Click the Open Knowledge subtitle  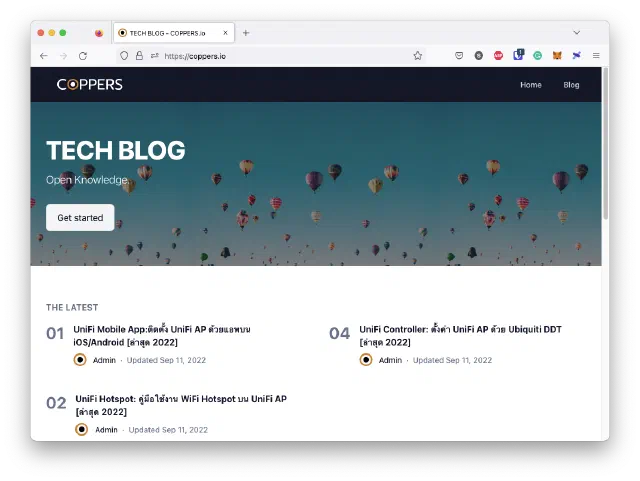tap(87, 180)
